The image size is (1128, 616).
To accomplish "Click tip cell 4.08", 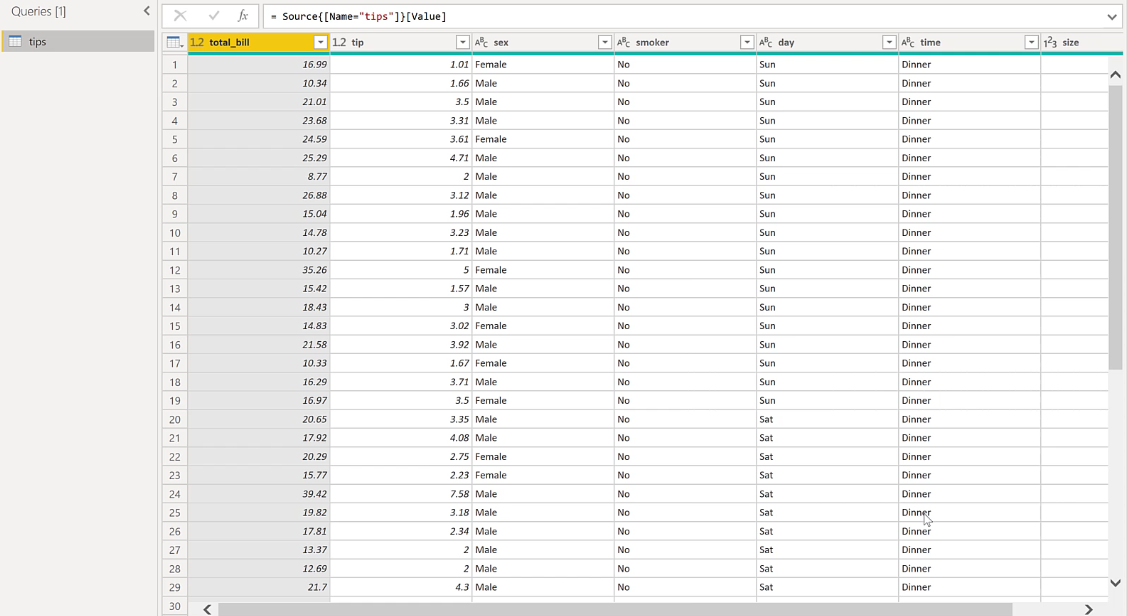I will pos(401,438).
